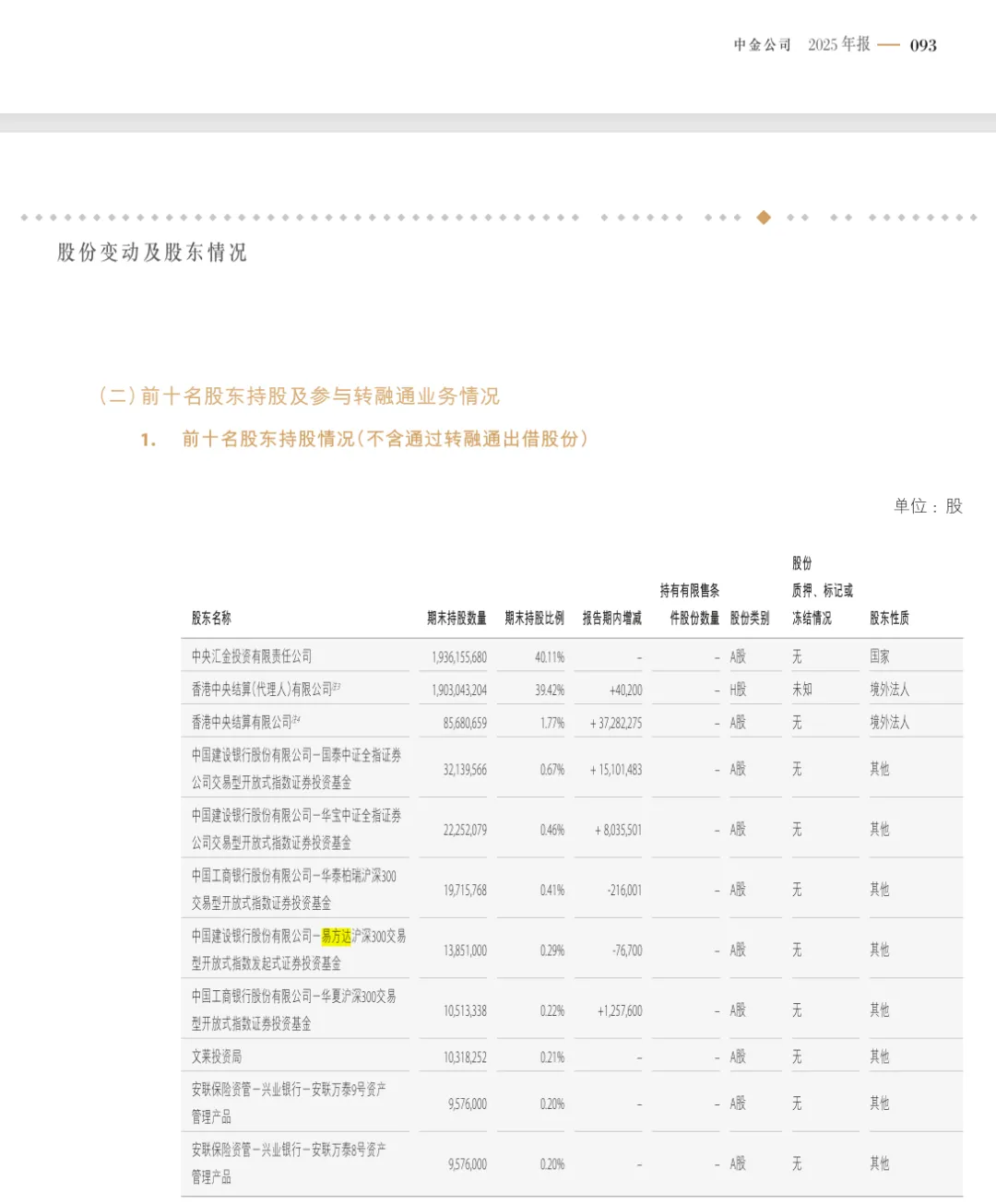The height and width of the screenshot is (1204, 996).
Task: Click 0.20% in the 安联万泰8号 row
Action: point(552,1164)
